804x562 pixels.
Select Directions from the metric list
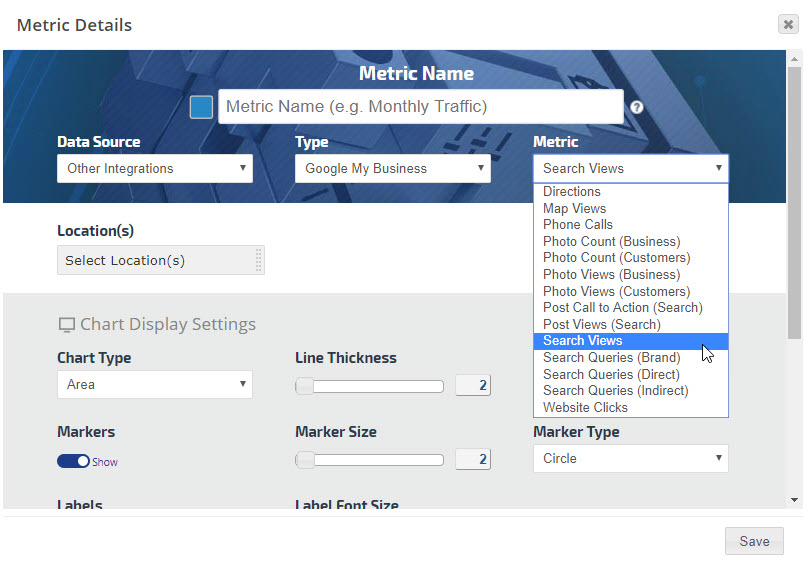click(x=572, y=192)
